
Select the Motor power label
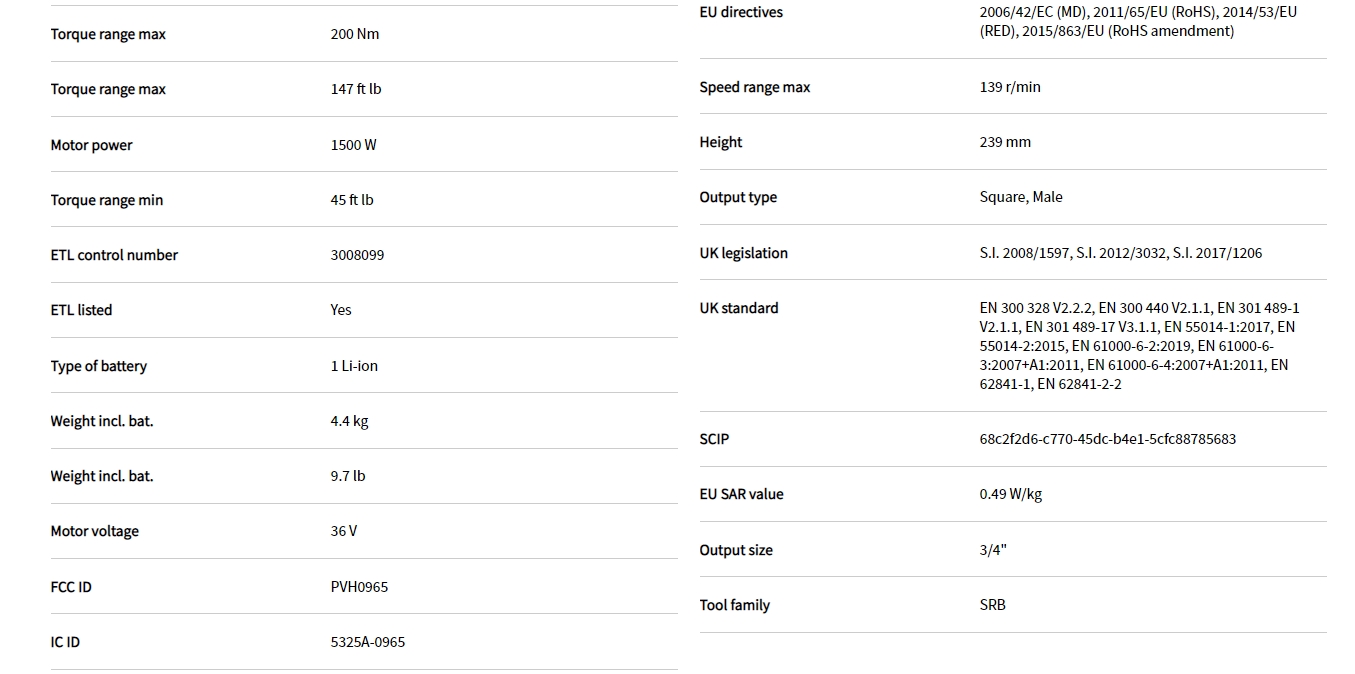click(91, 145)
